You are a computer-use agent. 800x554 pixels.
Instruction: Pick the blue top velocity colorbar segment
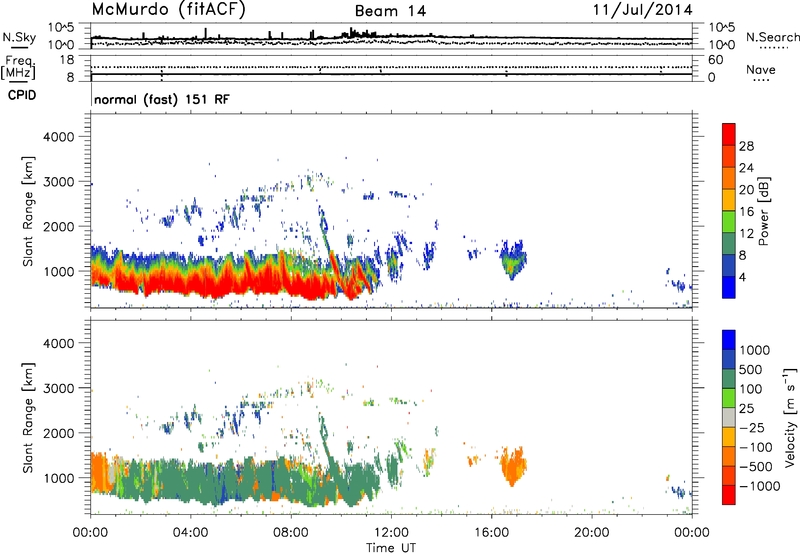click(729, 340)
